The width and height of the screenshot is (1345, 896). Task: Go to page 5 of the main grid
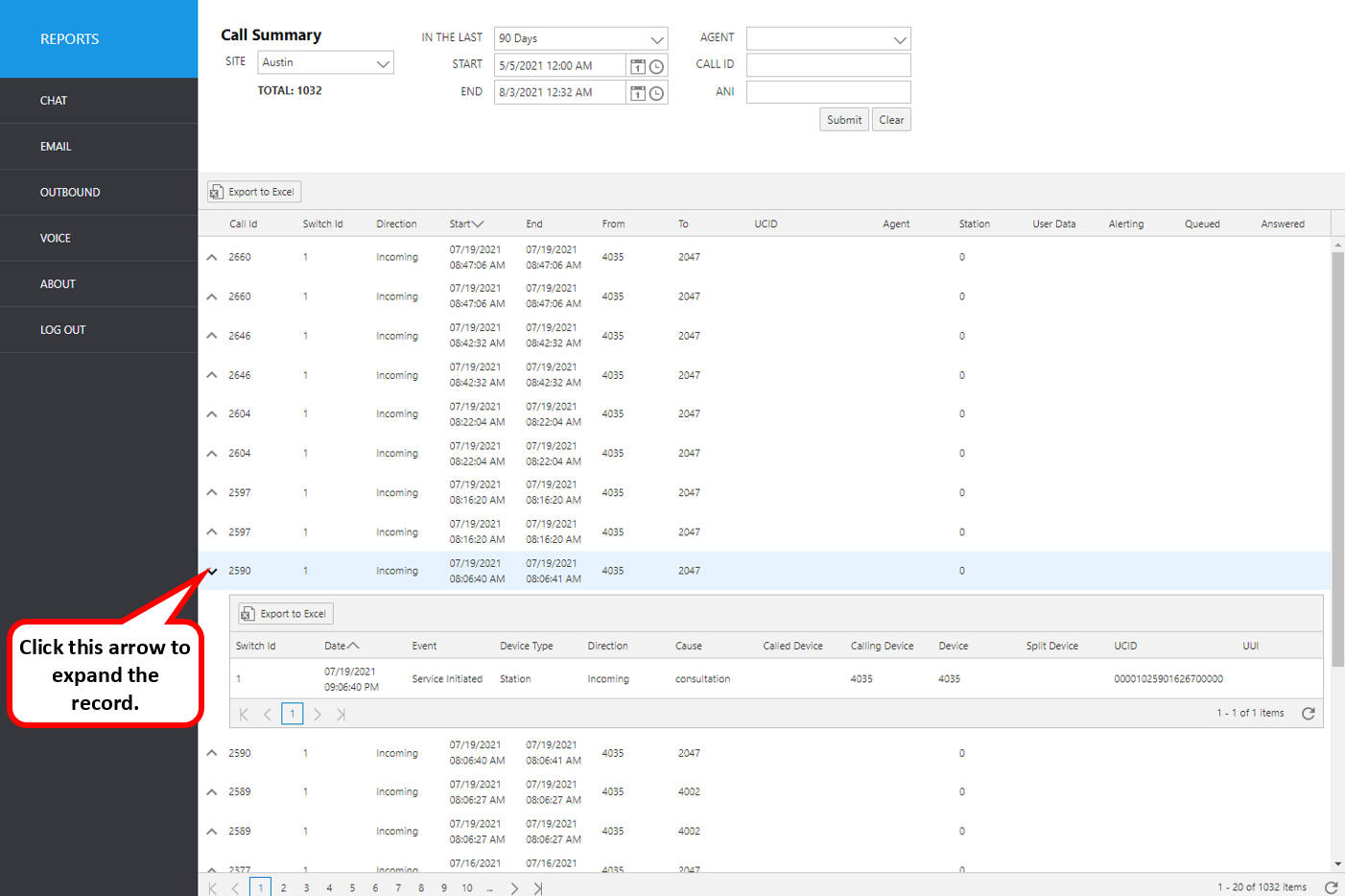pos(352,888)
